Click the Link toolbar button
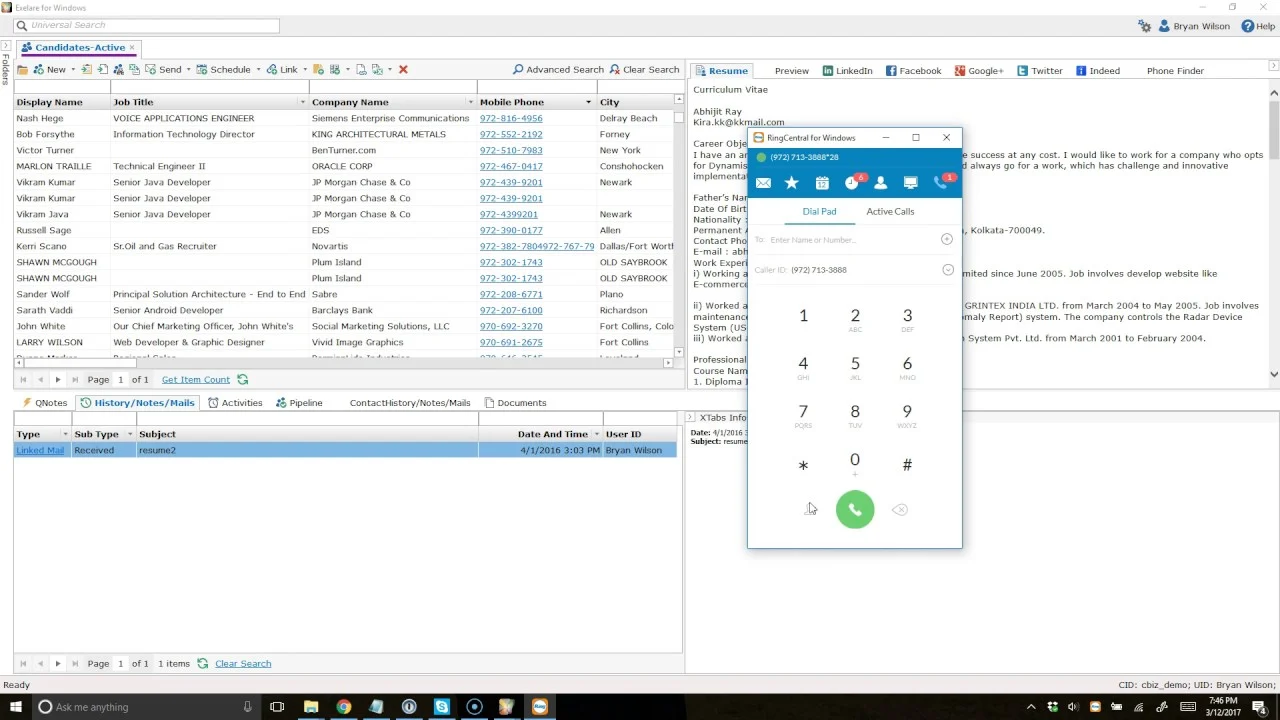The image size is (1280, 720). [282, 70]
